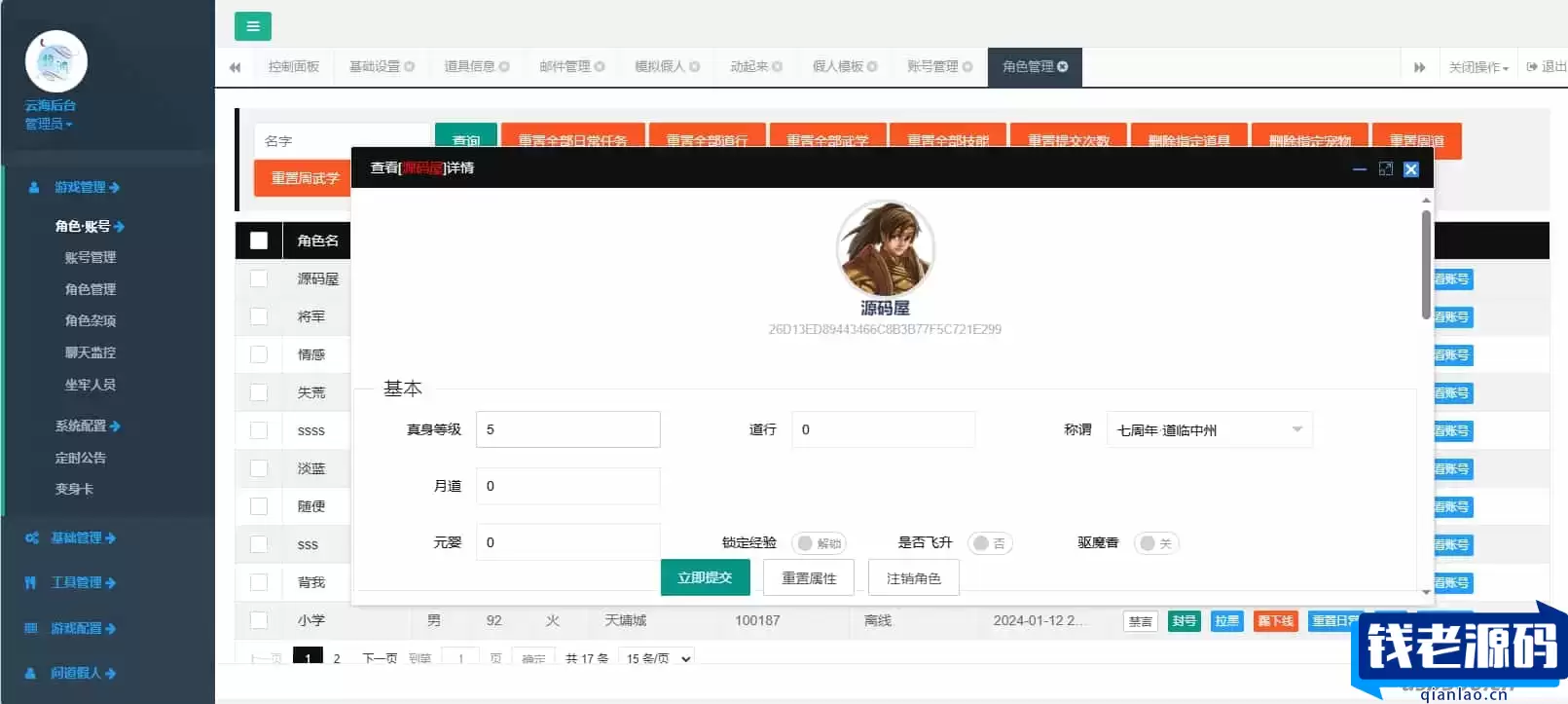
Task: Click the 注销角色 button
Action: click(913, 578)
